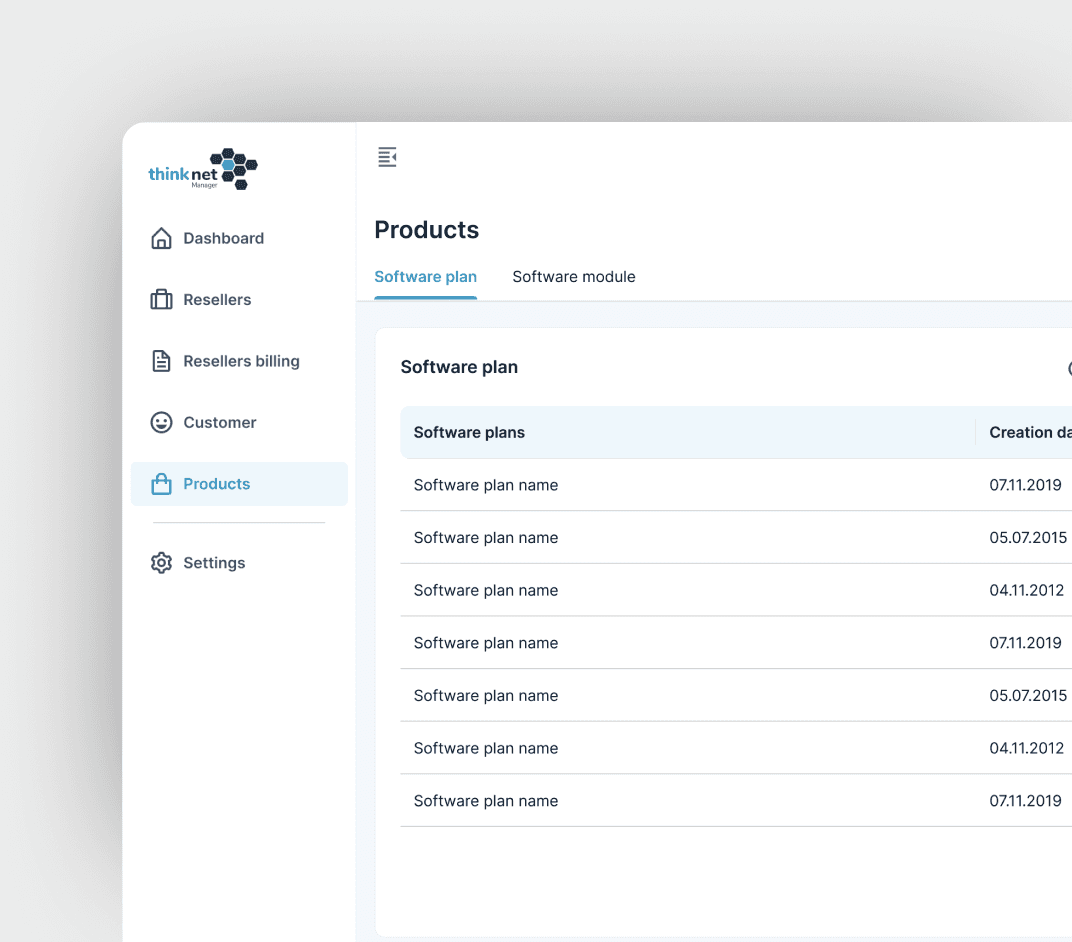Screen dimensions: 1072x942
Task: Select the Software plan tab
Action: [x=425, y=276]
